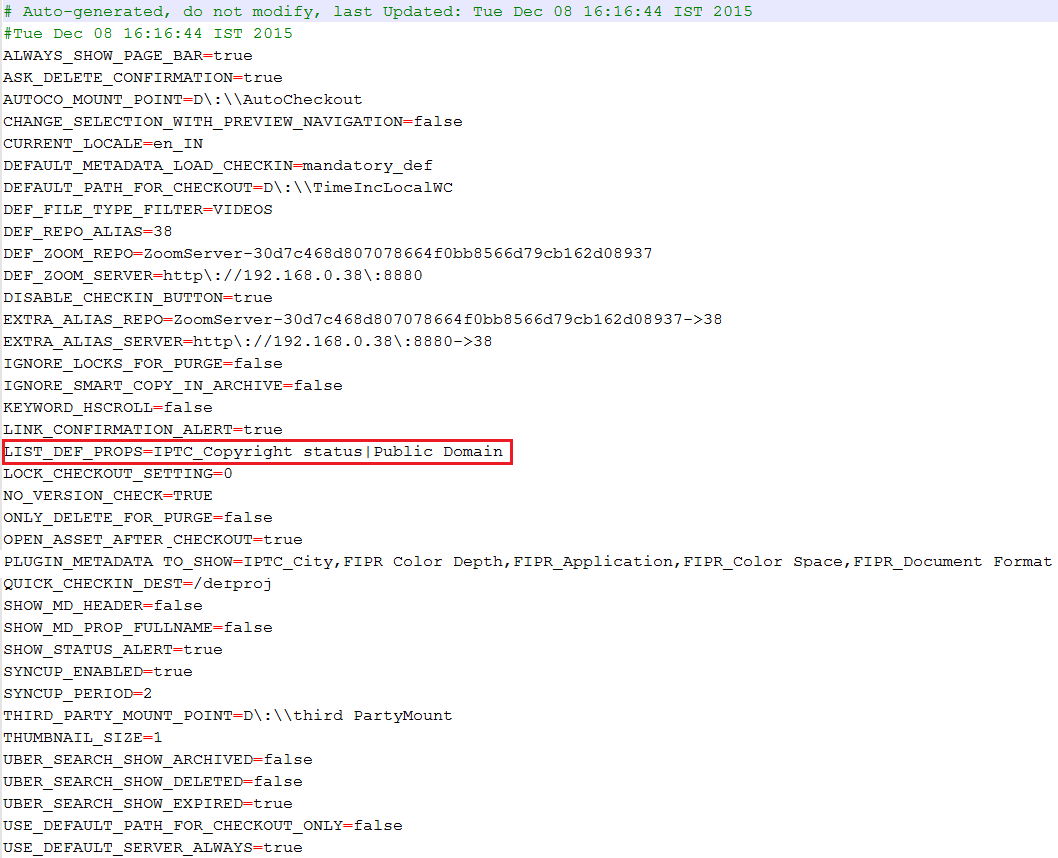
Task: Select the EXTRA_ALIAS_SERVER line
Action: [248, 341]
